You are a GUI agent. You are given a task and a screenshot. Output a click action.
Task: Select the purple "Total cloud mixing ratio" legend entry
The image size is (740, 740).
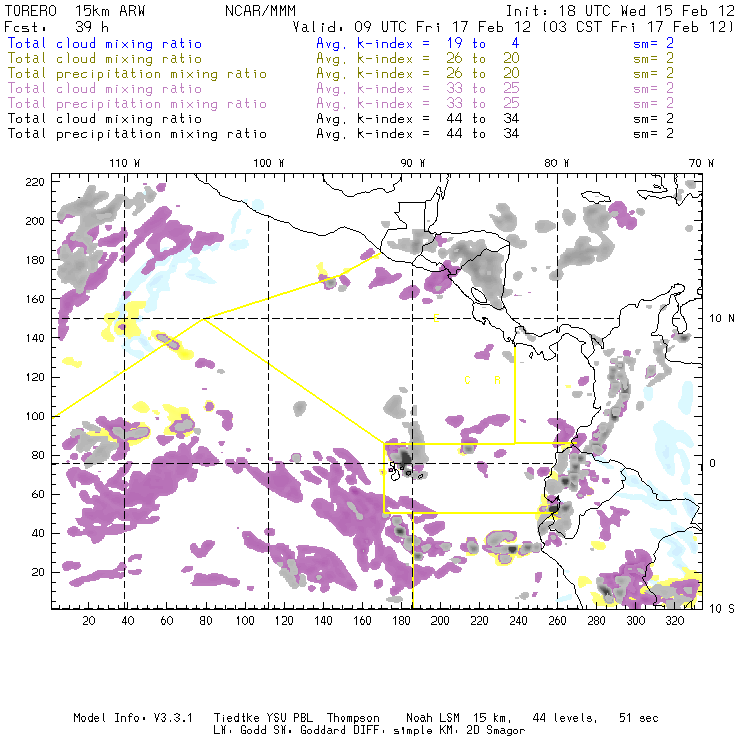coord(105,89)
